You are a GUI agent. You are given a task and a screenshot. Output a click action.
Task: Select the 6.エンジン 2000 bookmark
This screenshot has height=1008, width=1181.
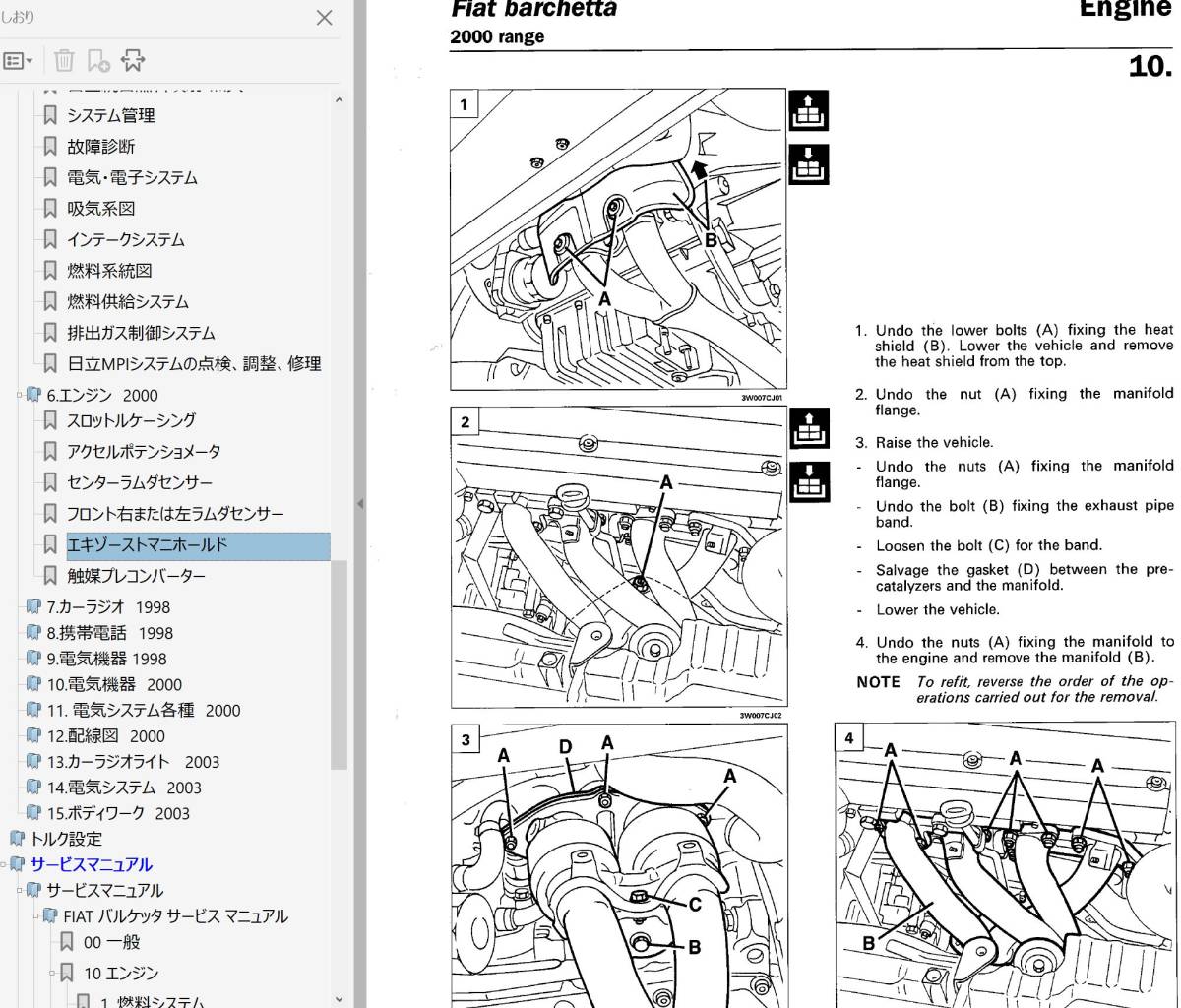point(102,396)
